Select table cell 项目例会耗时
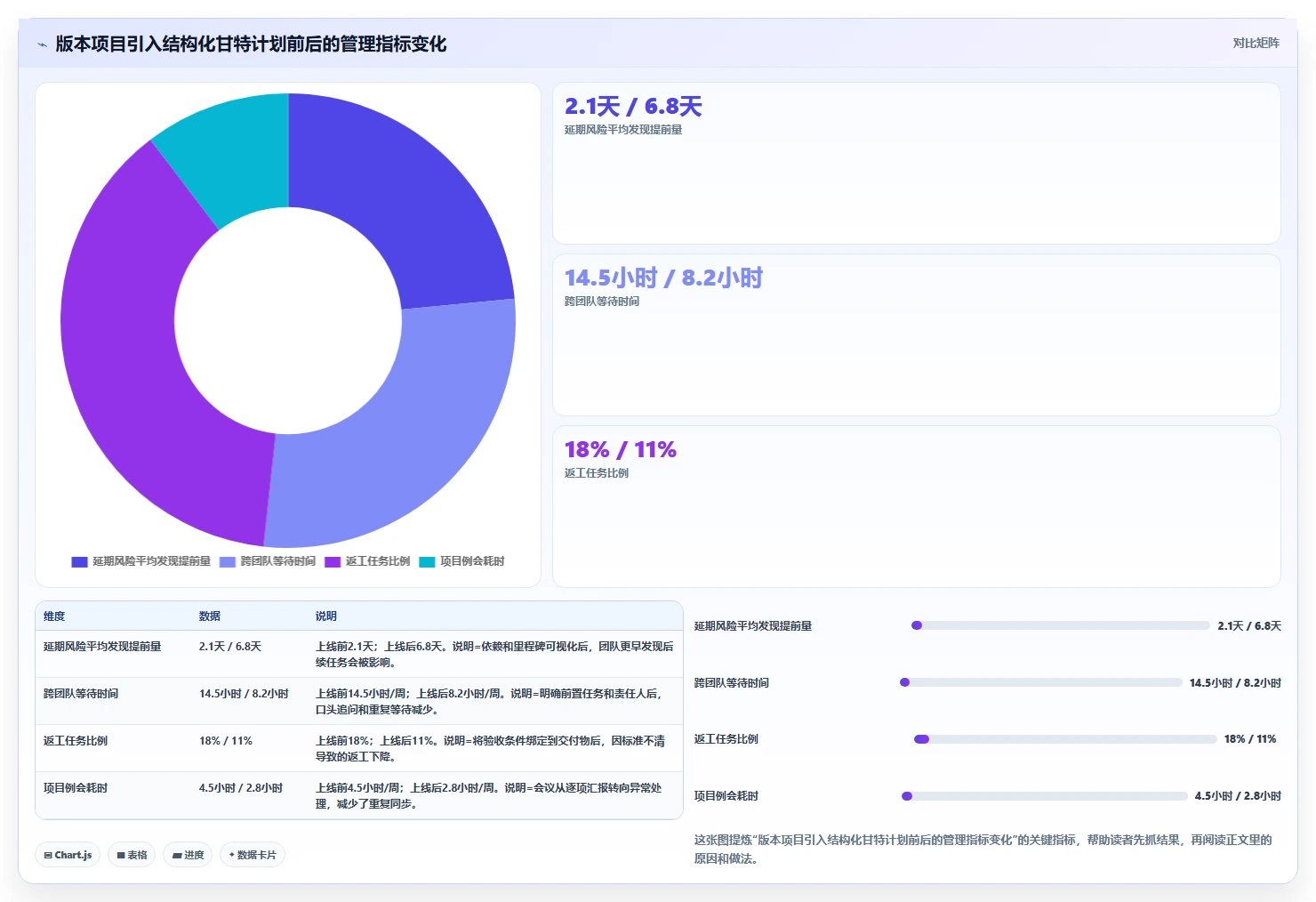This screenshot has width=1316, height=902. pos(76,788)
